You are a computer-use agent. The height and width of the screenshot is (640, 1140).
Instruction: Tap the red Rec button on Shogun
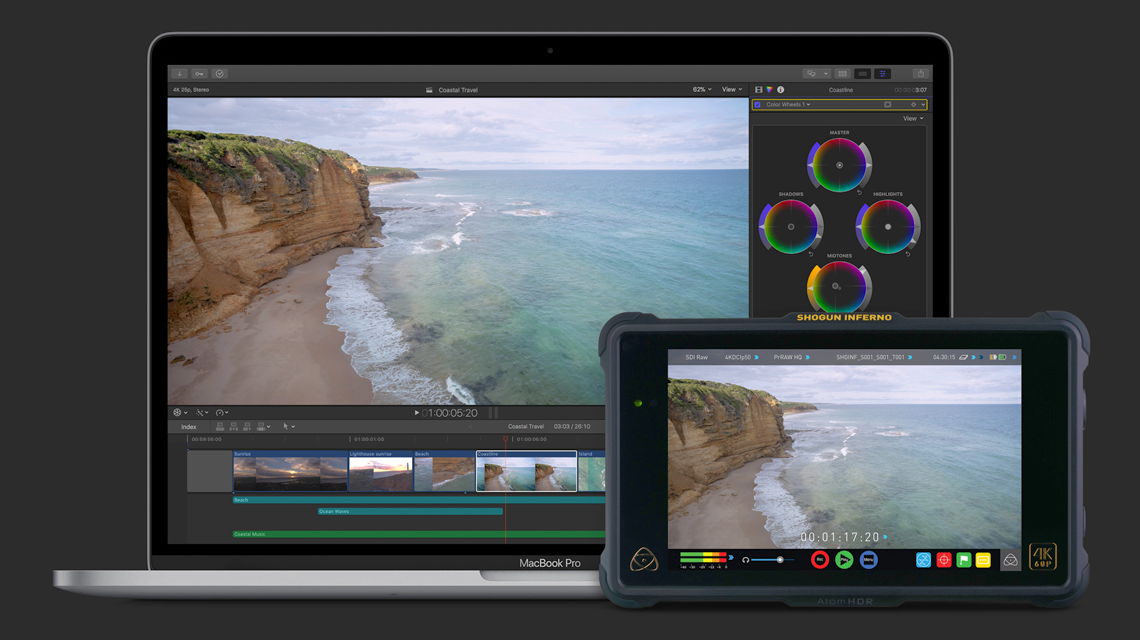(x=820, y=560)
